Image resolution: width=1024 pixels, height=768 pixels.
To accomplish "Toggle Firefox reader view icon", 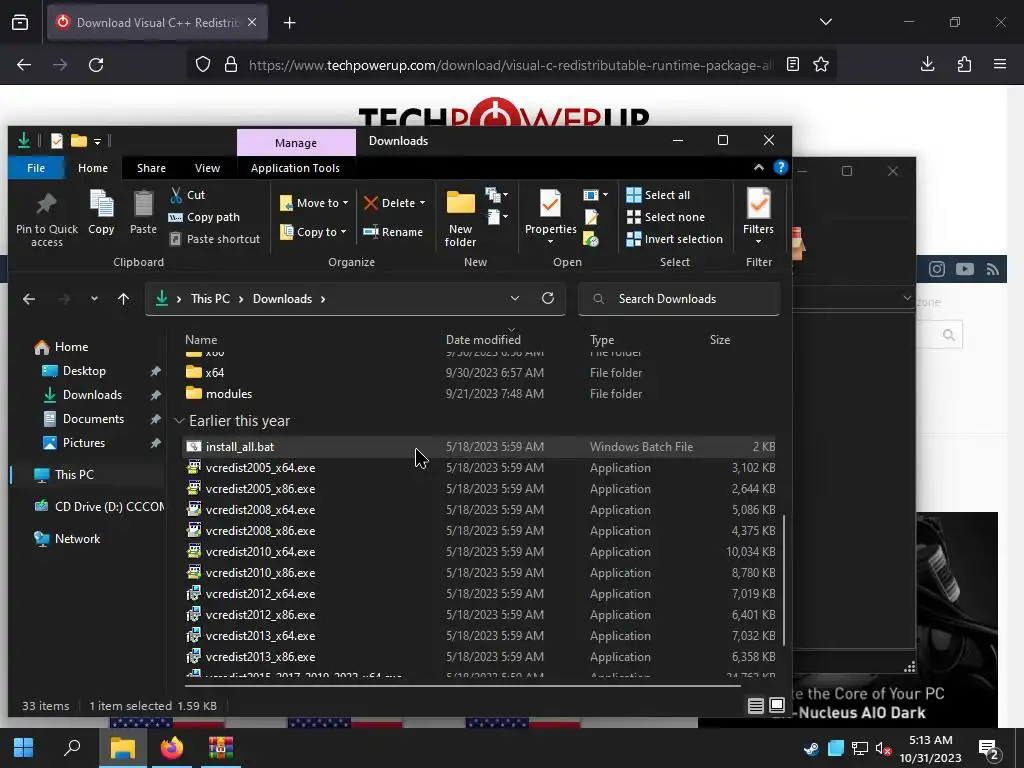I will click(x=793, y=65).
